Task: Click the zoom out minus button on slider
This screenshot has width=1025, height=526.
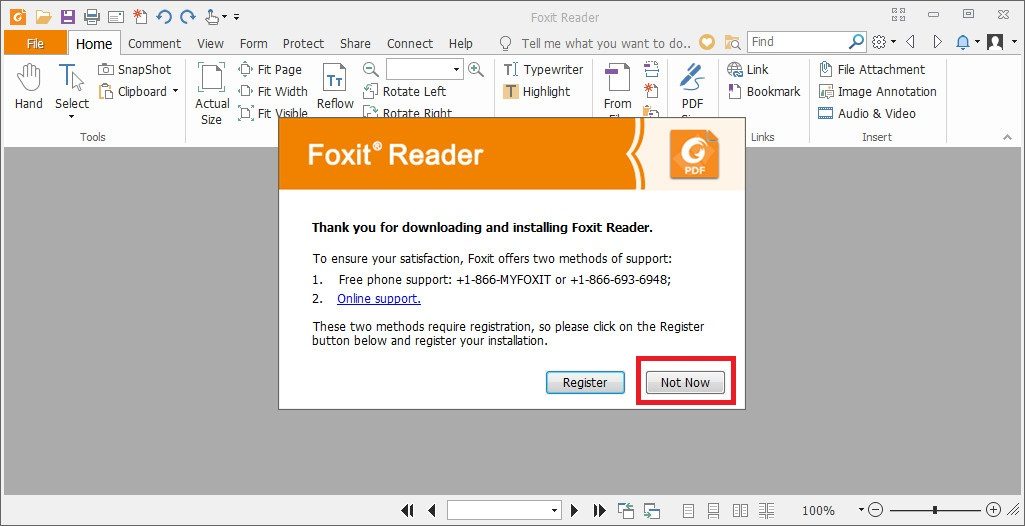Action: (x=876, y=510)
